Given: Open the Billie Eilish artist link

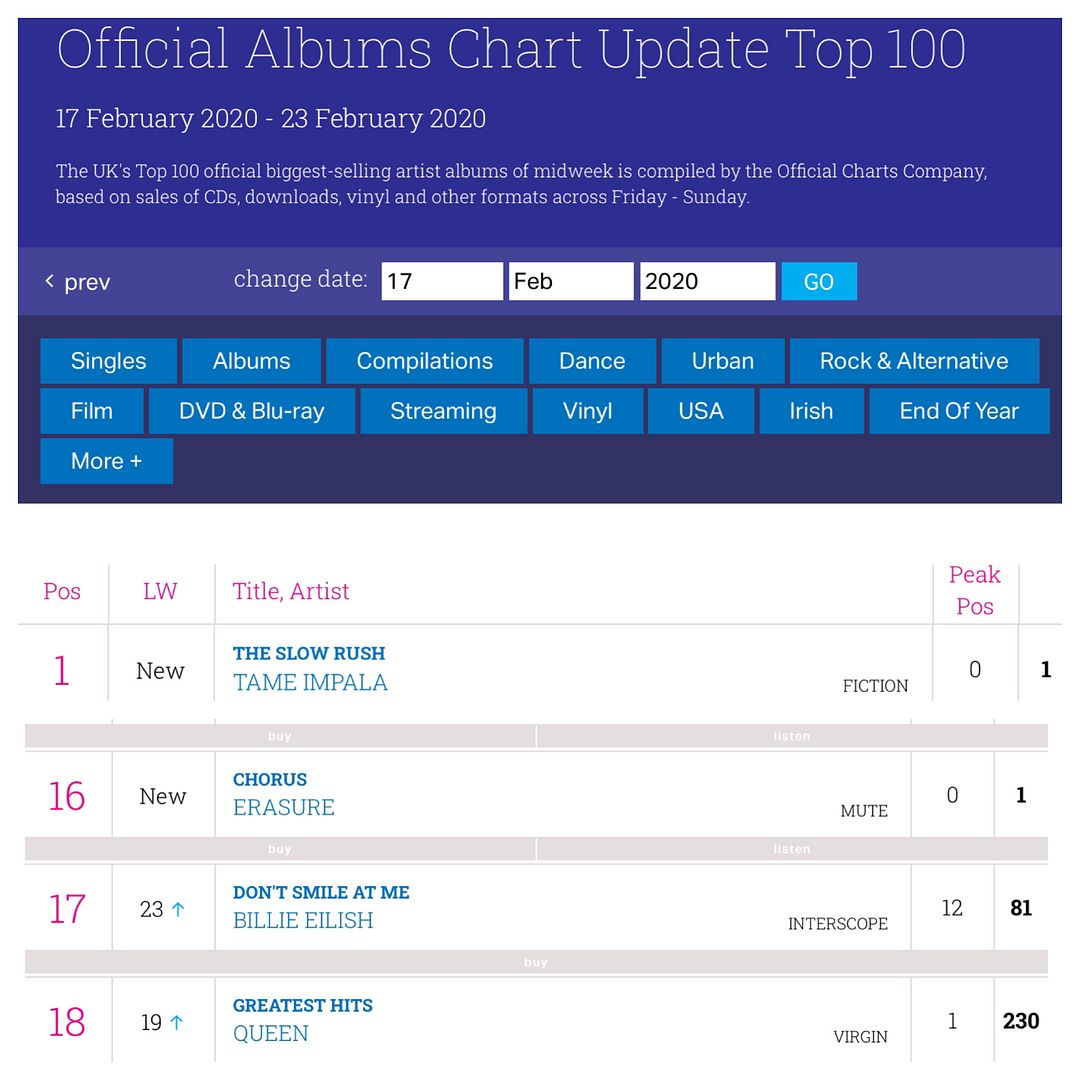Looking at the screenshot, I should click(303, 921).
